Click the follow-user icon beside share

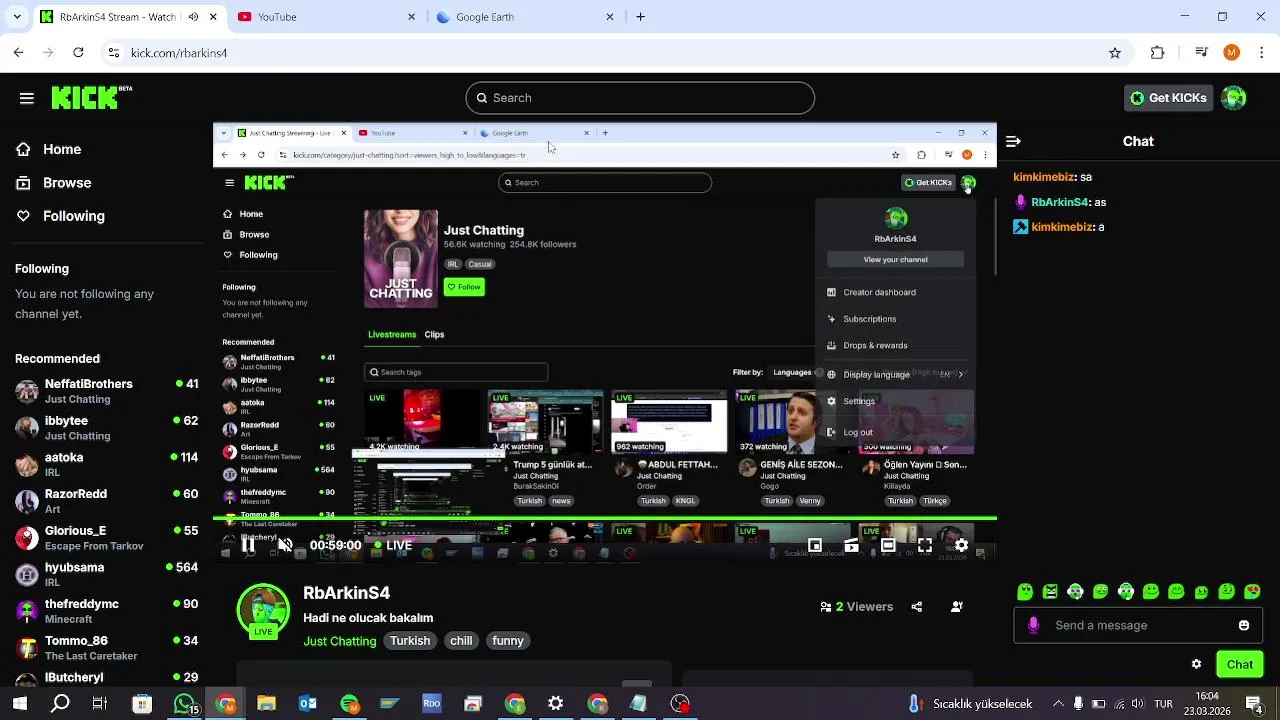pyautogui.click(x=957, y=606)
